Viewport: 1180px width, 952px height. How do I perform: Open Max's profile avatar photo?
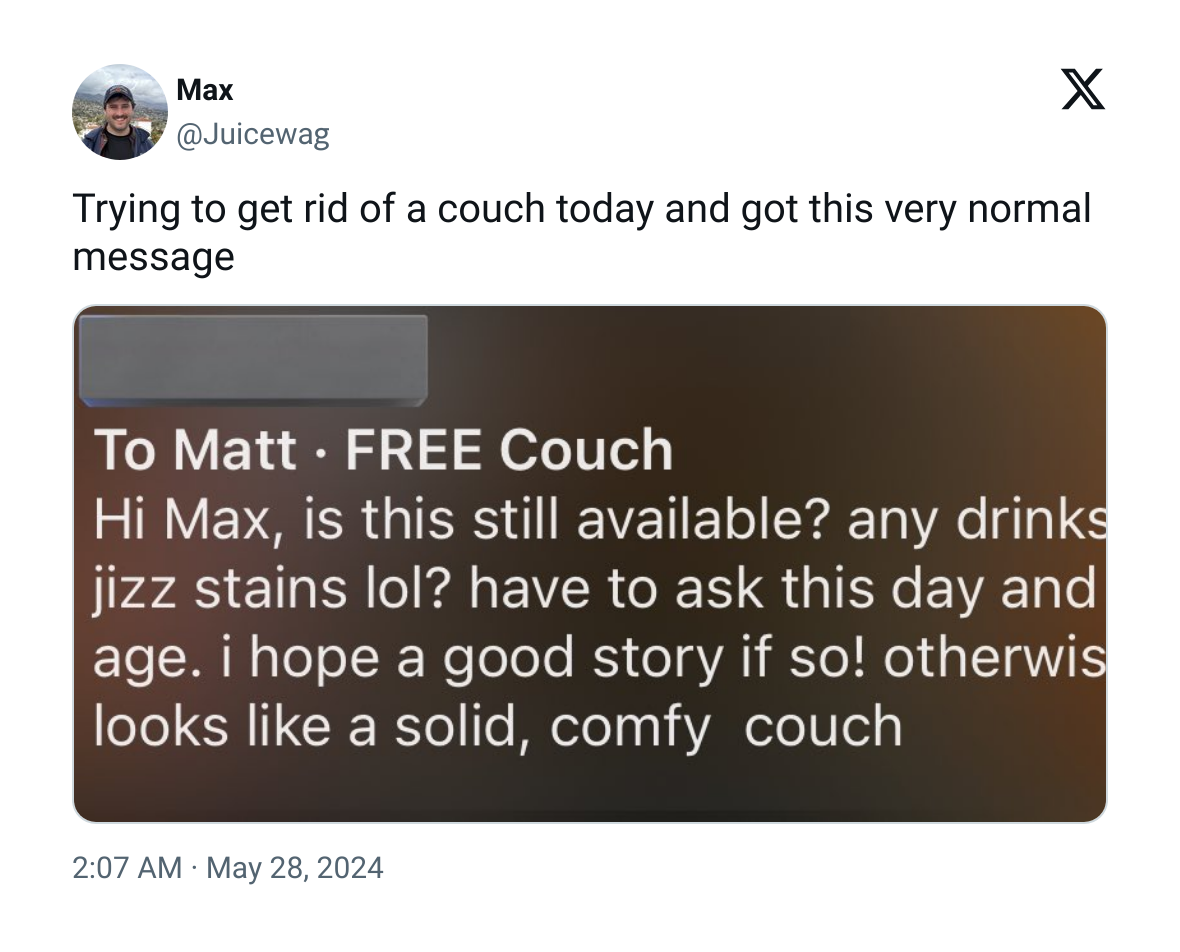[x=120, y=112]
